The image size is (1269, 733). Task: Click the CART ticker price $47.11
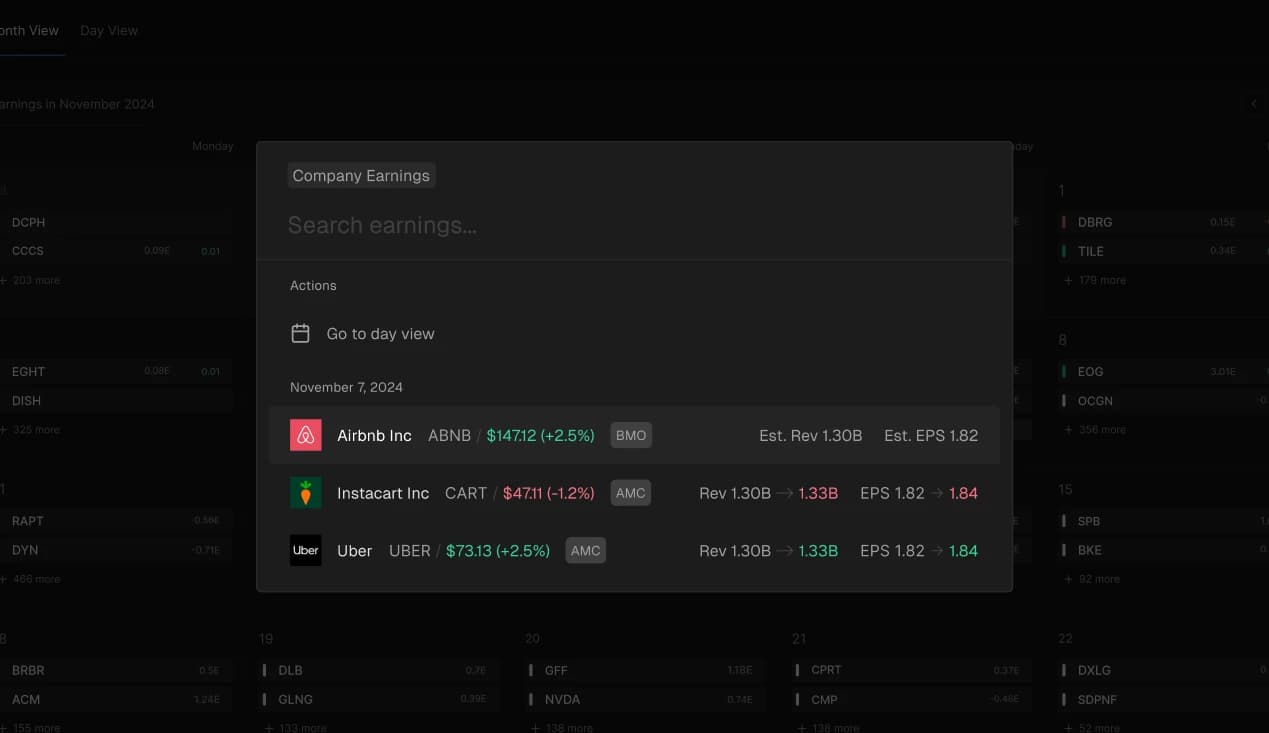(x=548, y=493)
